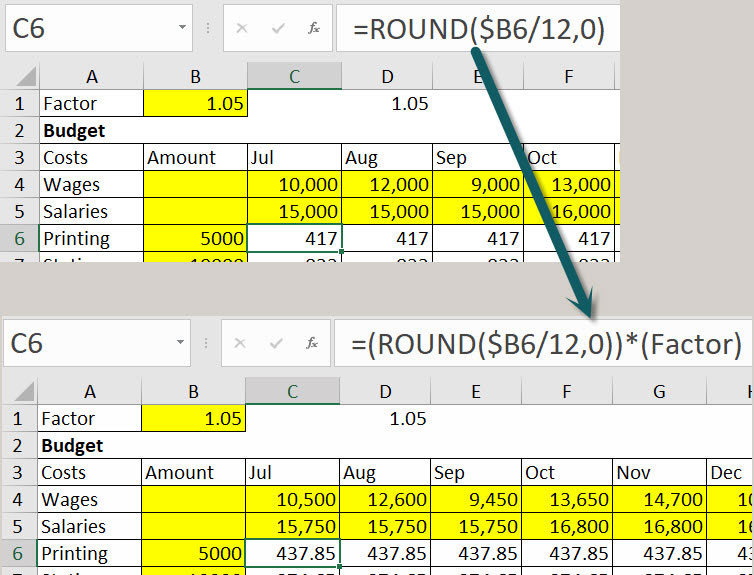Click yellow cell B1 with 1.05 in top sheet
Image resolution: width=754 pixels, height=575 pixels.
tap(195, 103)
